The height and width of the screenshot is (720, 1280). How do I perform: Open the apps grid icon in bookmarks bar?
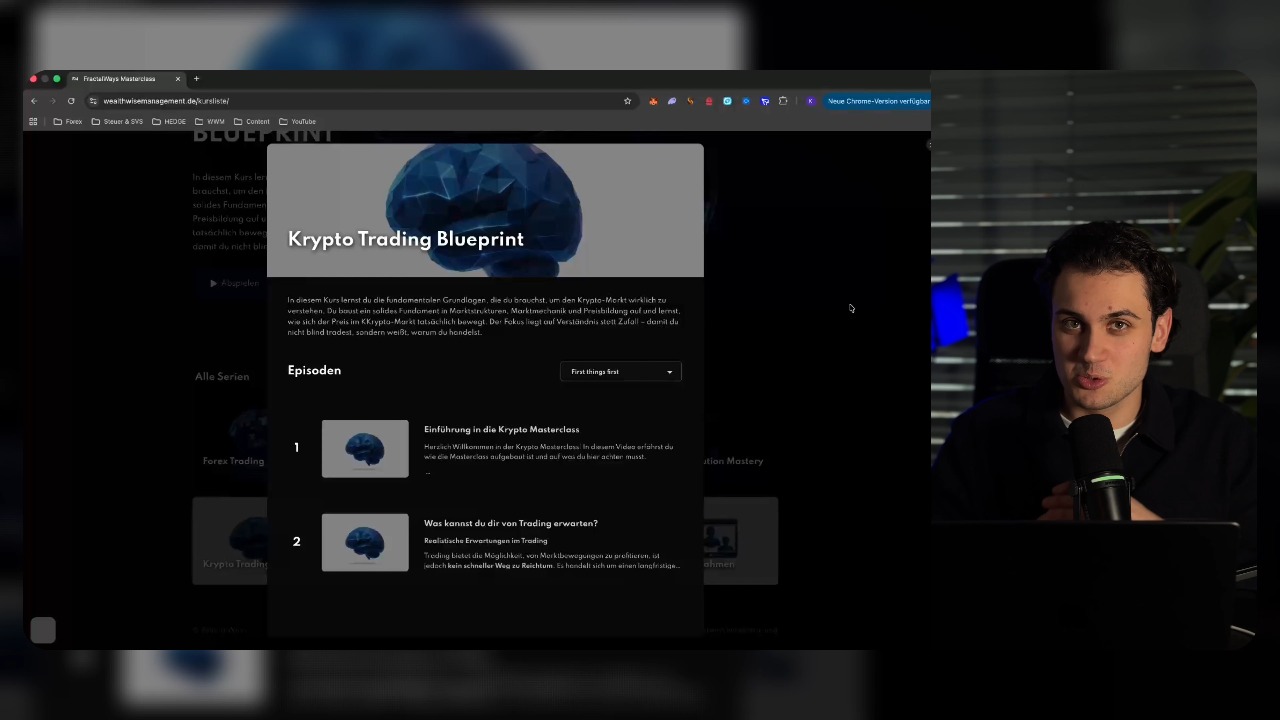[x=33, y=122]
